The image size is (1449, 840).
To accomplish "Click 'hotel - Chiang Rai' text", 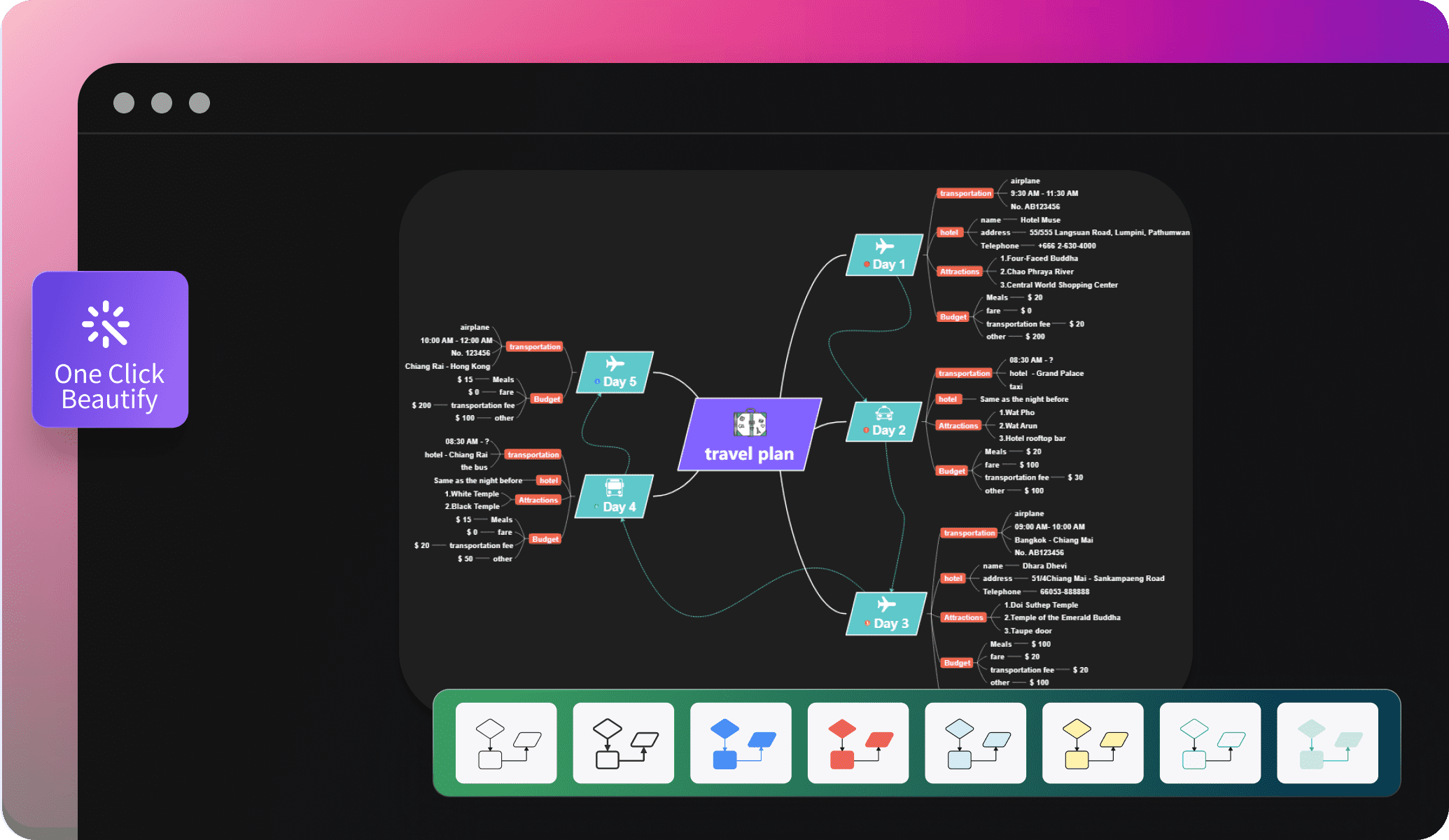I will pyautogui.click(x=456, y=454).
